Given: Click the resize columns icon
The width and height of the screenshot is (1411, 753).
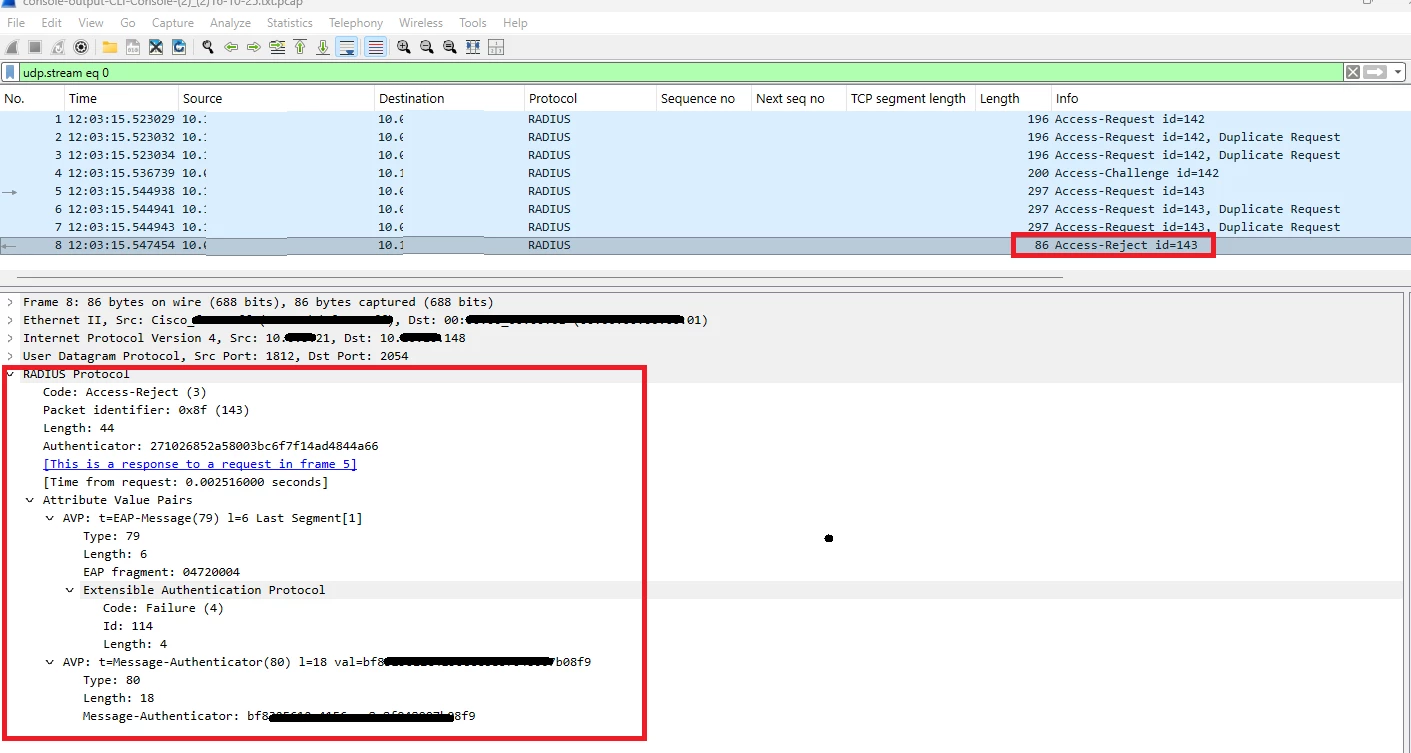Looking at the screenshot, I should pyautogui.click(x=473, y=47).
